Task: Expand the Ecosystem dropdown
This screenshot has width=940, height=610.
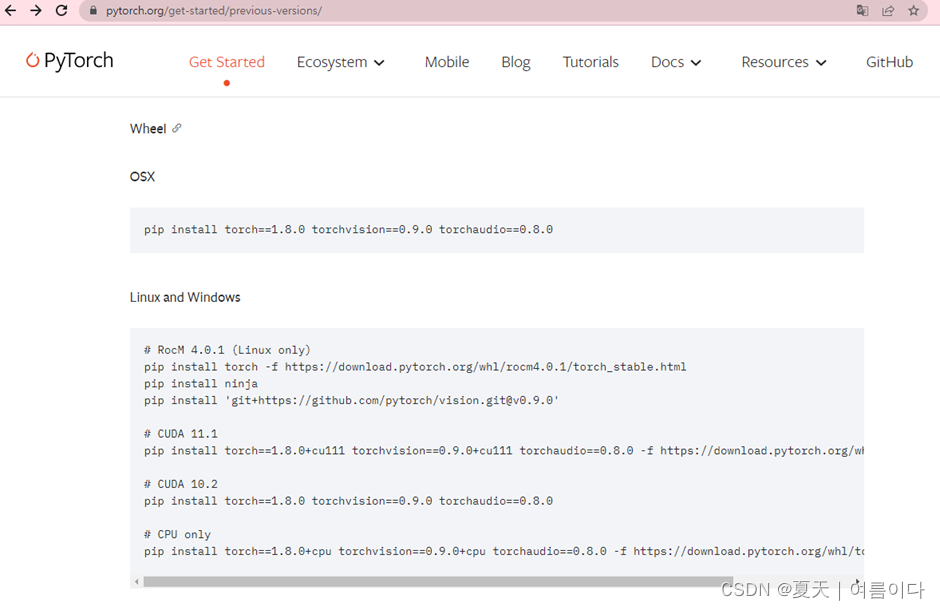Action: (340, 62)
